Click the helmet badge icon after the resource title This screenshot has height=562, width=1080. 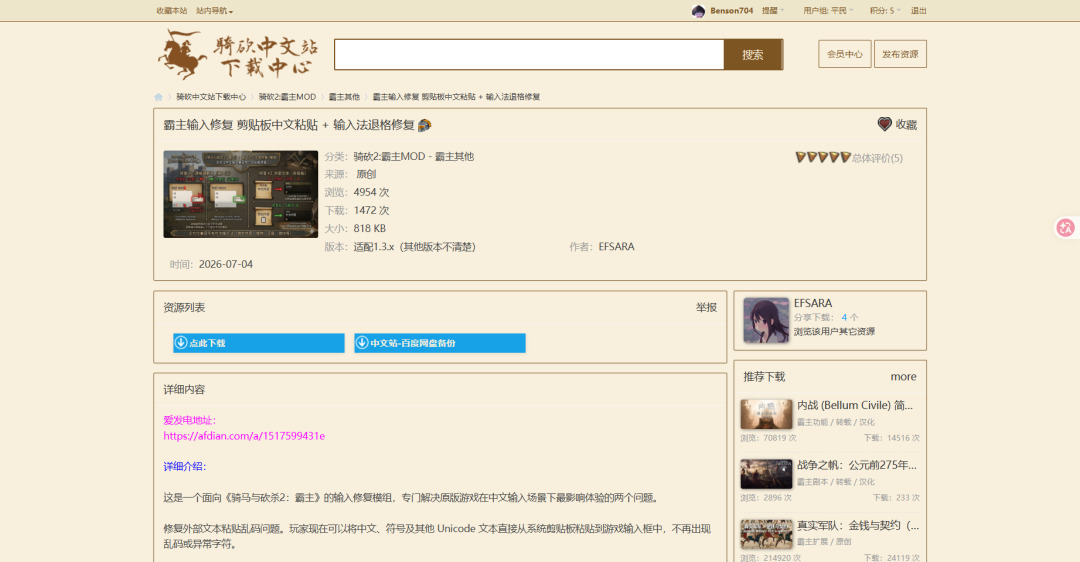424,125
